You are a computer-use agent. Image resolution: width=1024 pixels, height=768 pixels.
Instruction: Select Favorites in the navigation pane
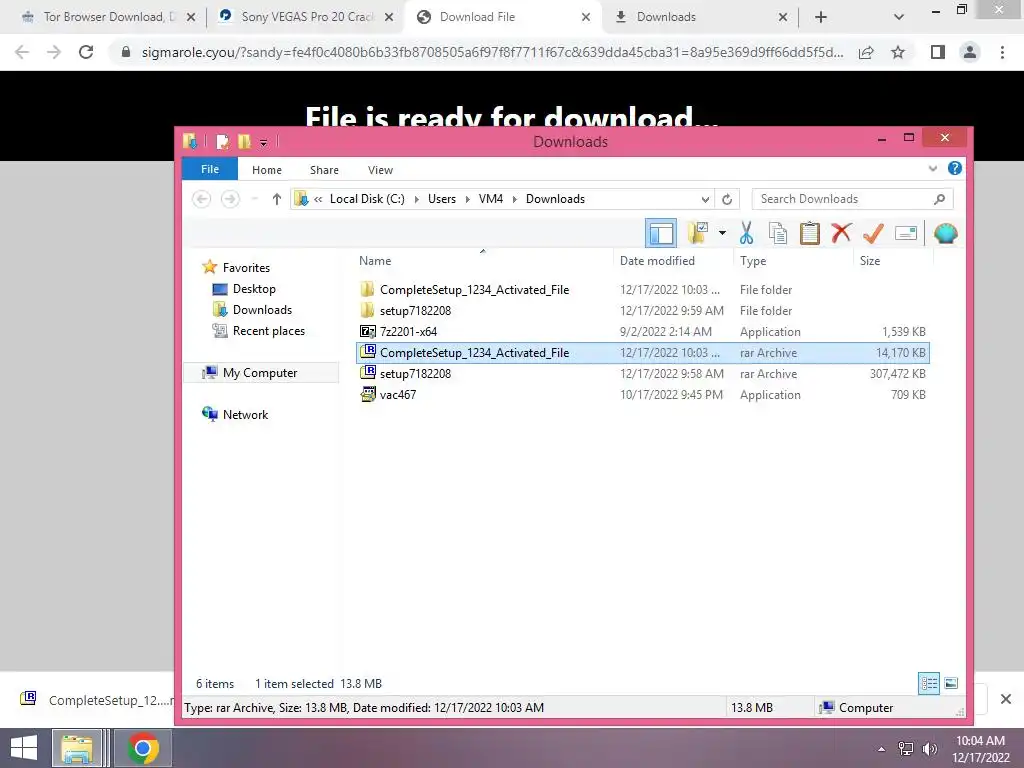pos(246,267)
